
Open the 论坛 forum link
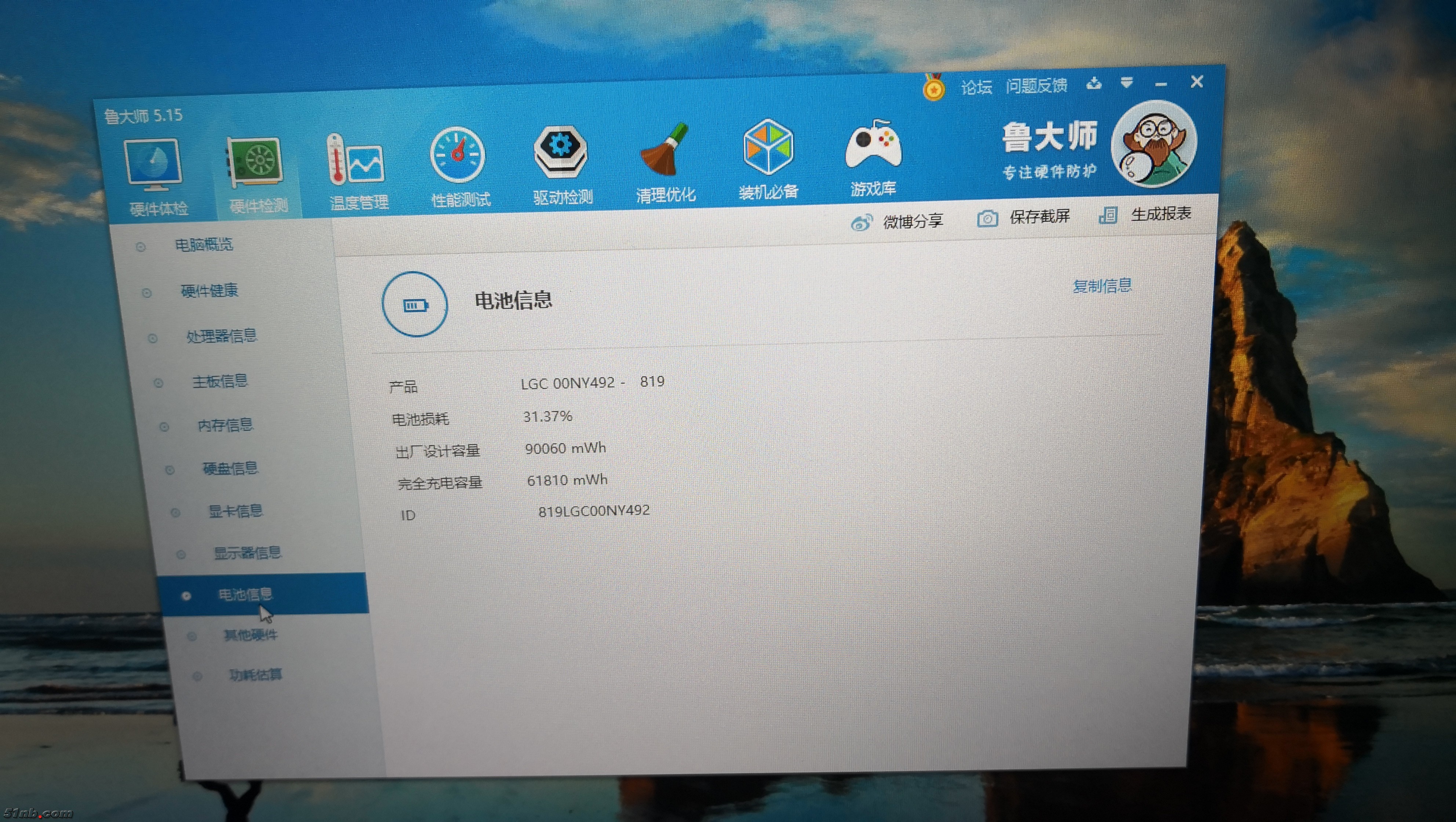pyautogui.click(x=976, y=87)
